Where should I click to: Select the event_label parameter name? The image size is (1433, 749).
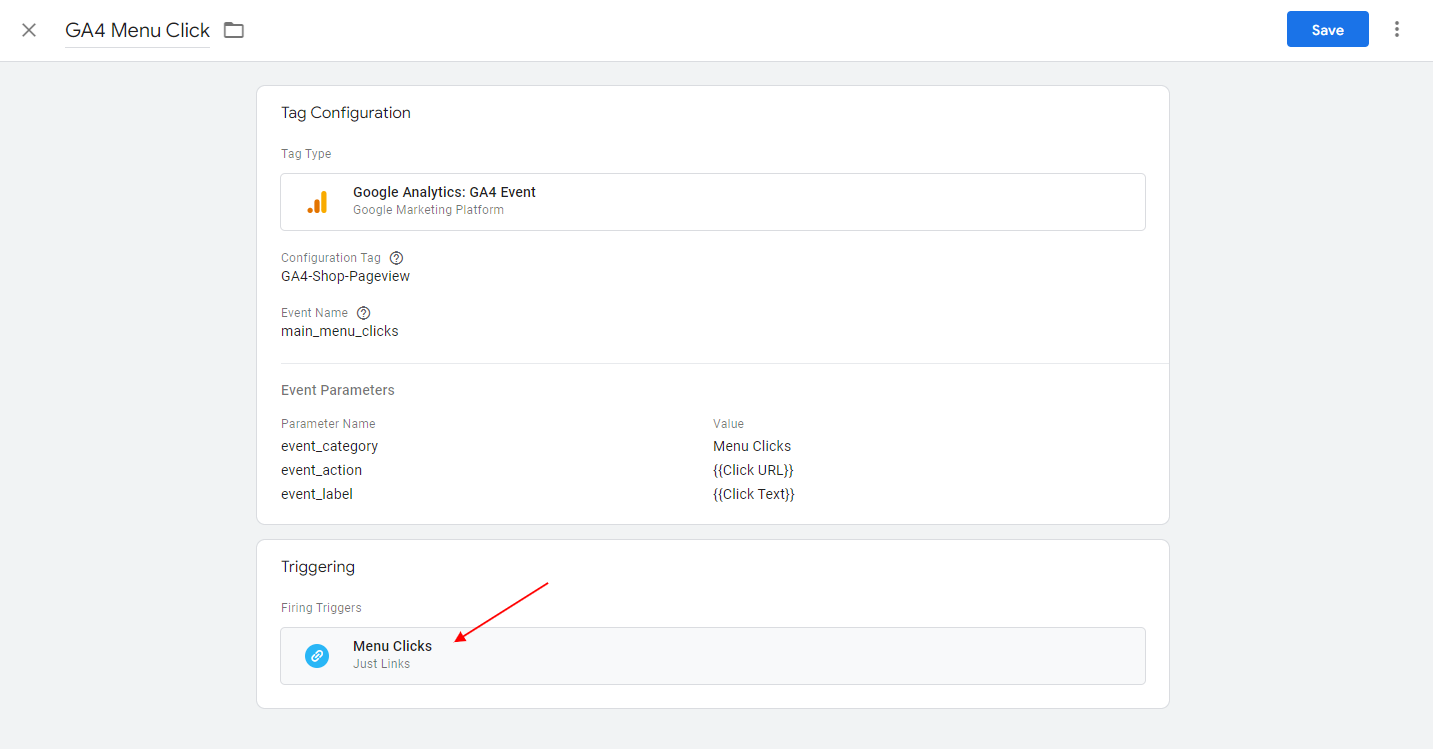coord(316,494)
